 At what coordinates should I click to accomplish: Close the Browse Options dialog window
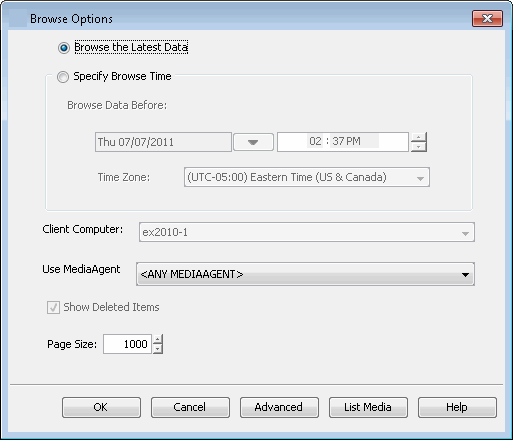coord(487,18)
